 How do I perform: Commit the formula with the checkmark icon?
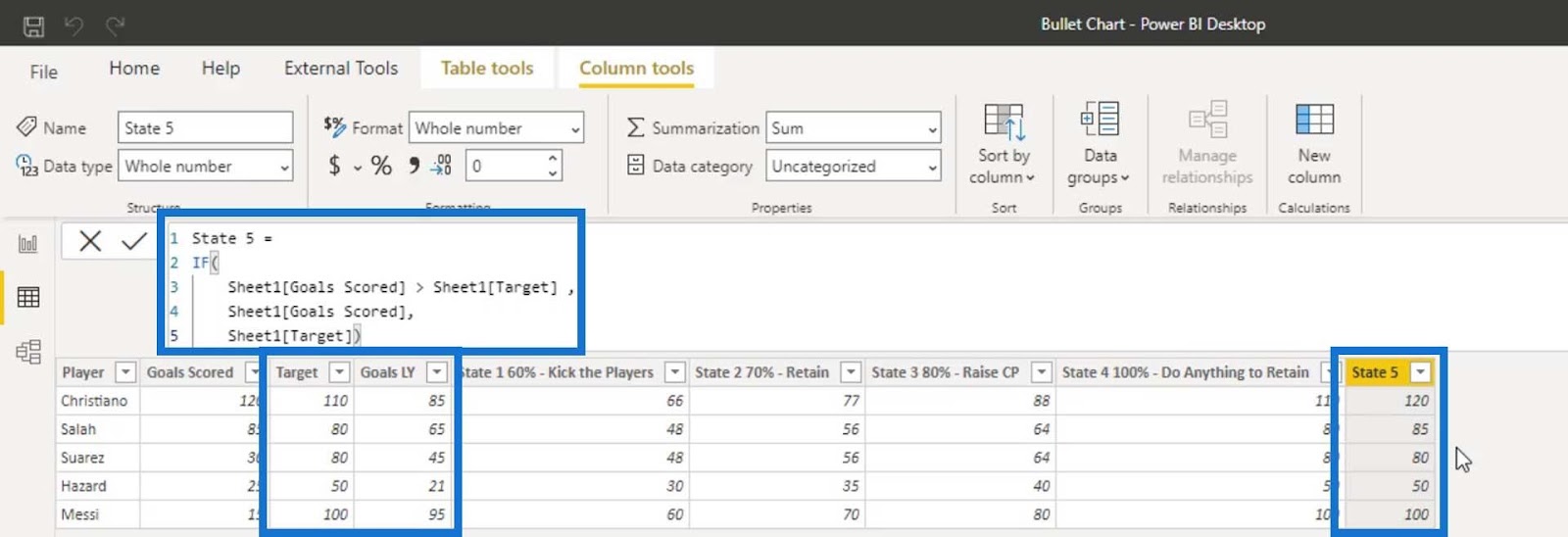pos(134,241)
